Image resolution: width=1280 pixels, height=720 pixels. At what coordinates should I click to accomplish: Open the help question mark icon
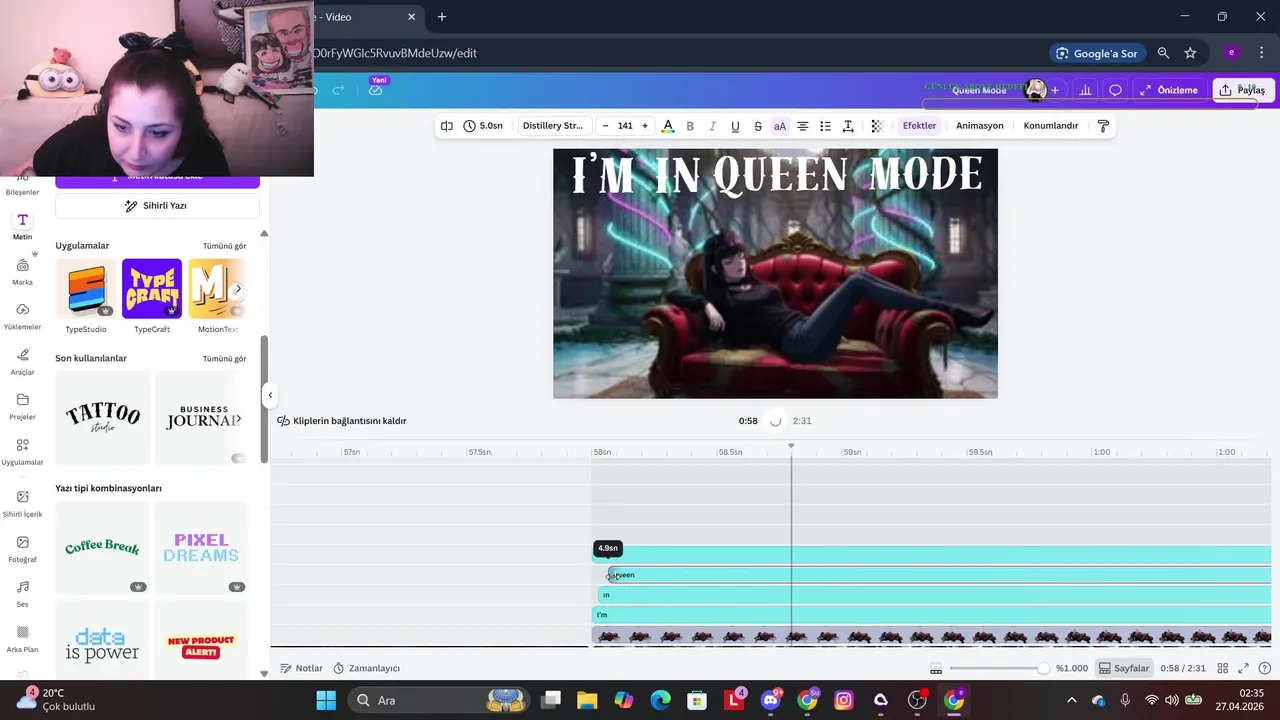[1263, 668]
